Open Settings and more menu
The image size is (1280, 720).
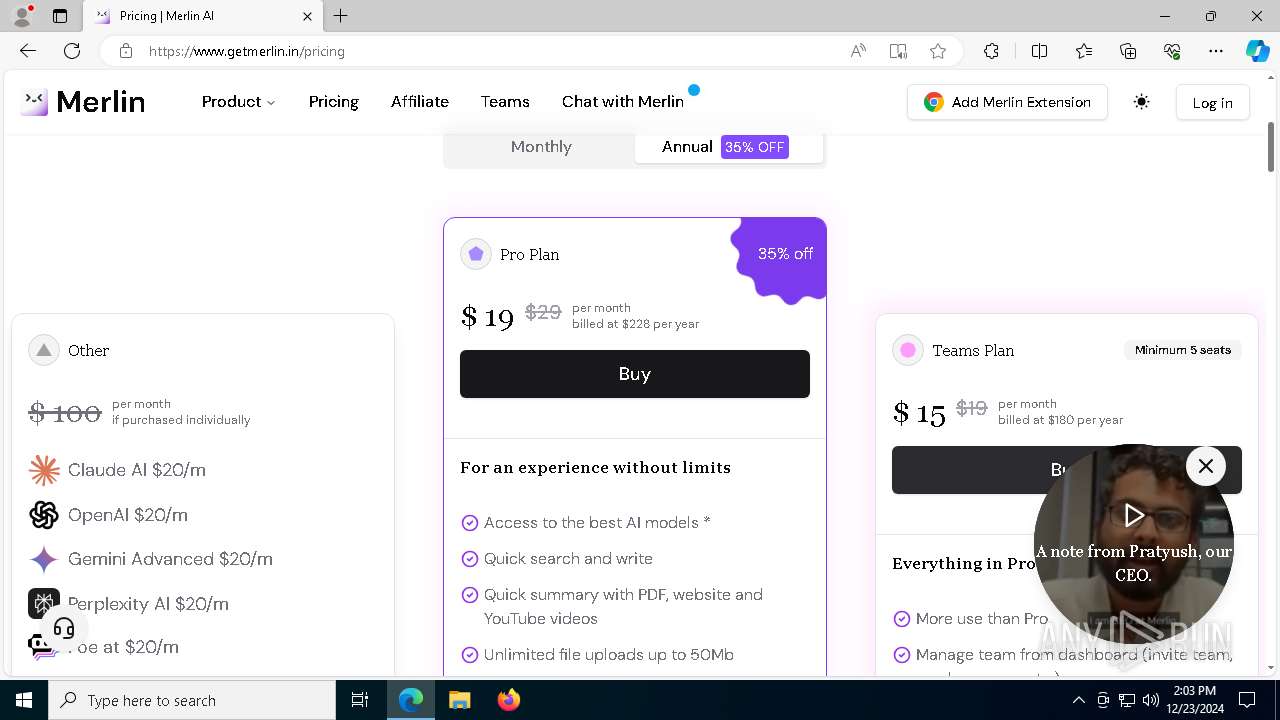[1216, 51]
